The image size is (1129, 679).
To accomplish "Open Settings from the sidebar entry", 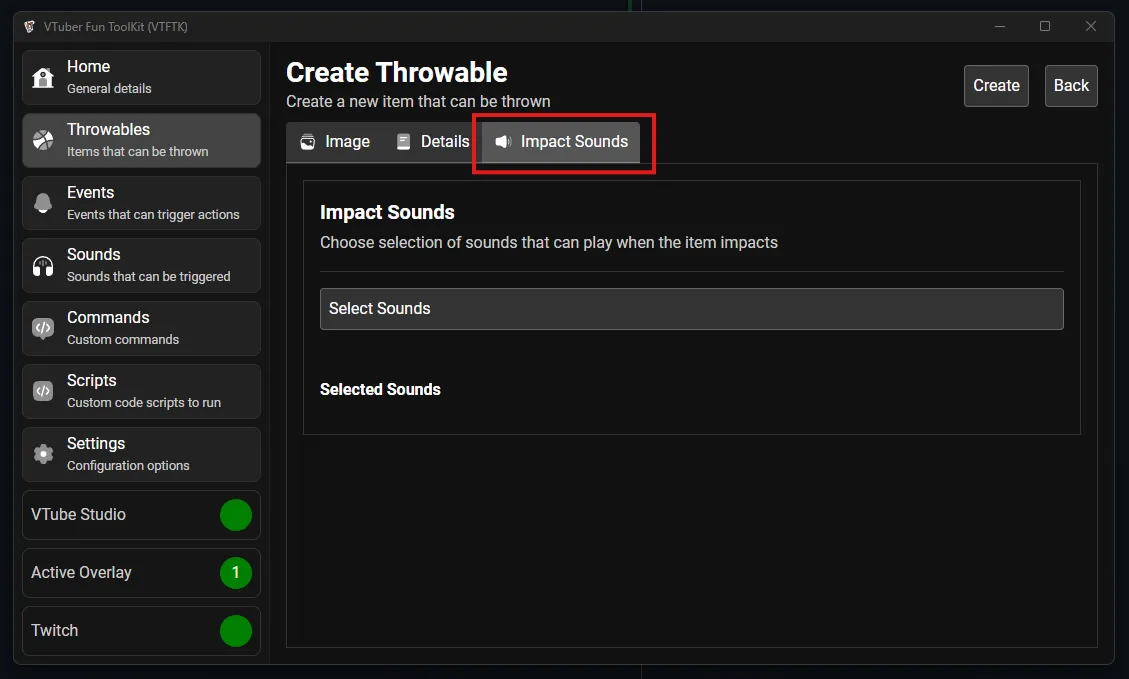I will coord(140,454).
